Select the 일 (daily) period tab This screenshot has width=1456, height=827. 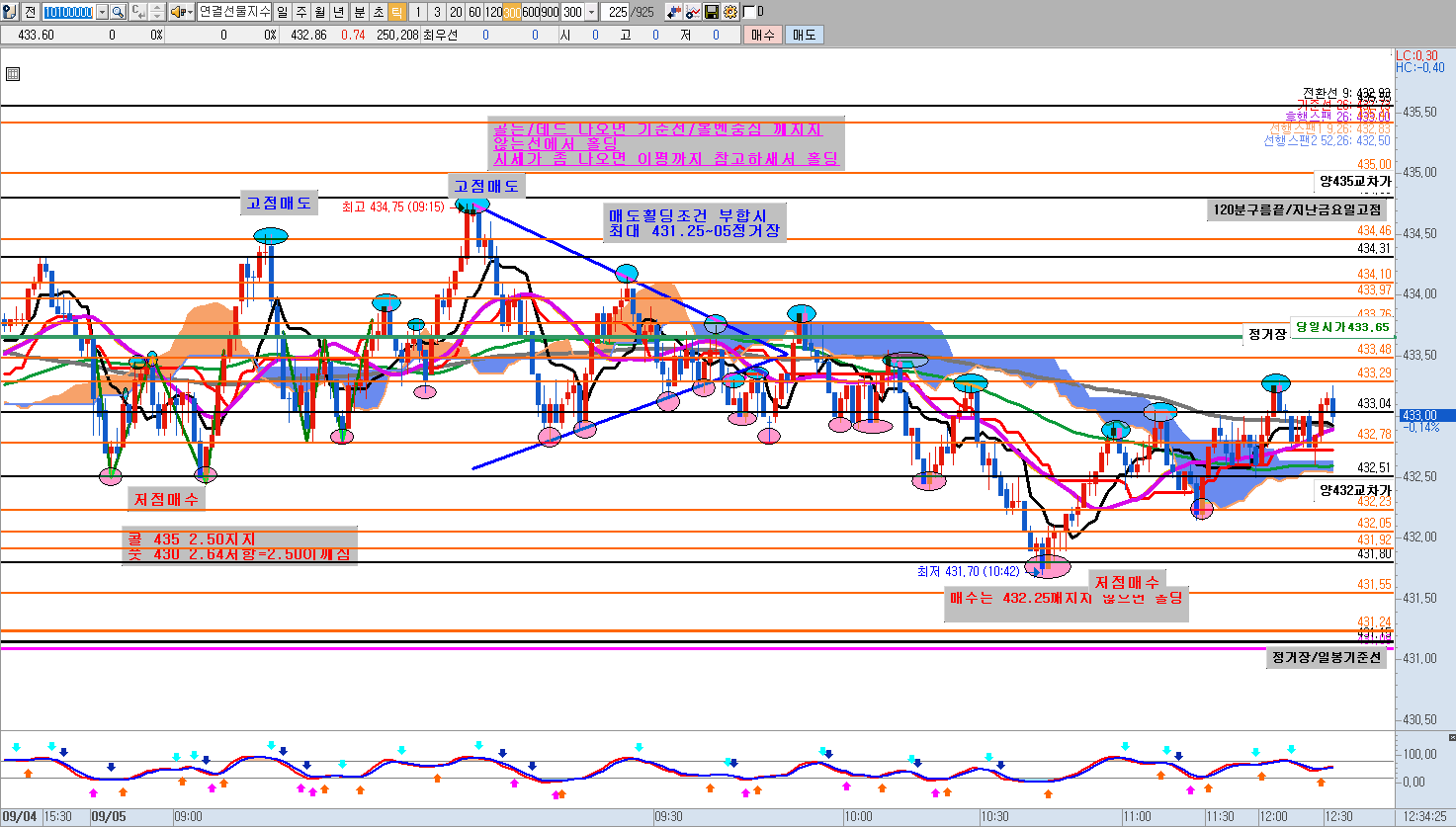click(283, 12)
